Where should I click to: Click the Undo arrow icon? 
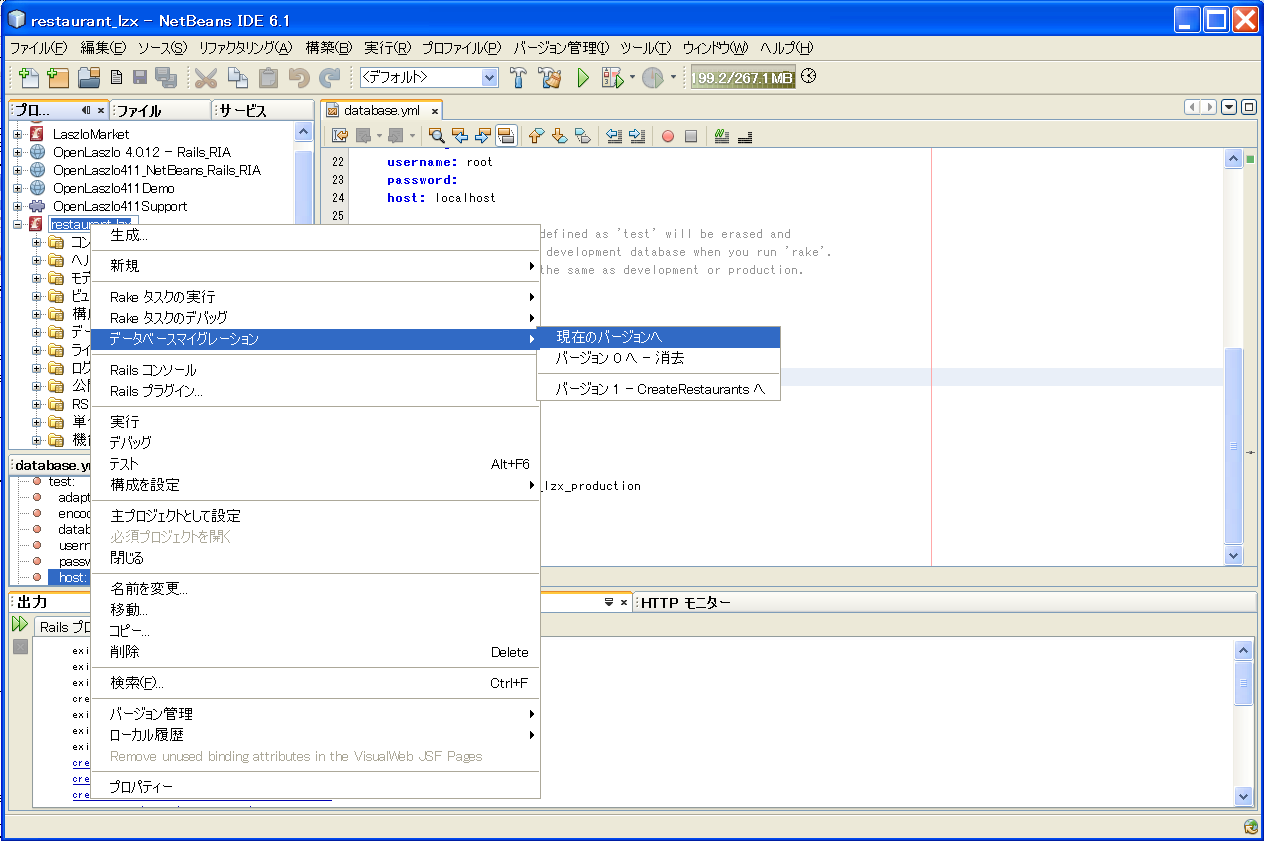tap(298, 78)
